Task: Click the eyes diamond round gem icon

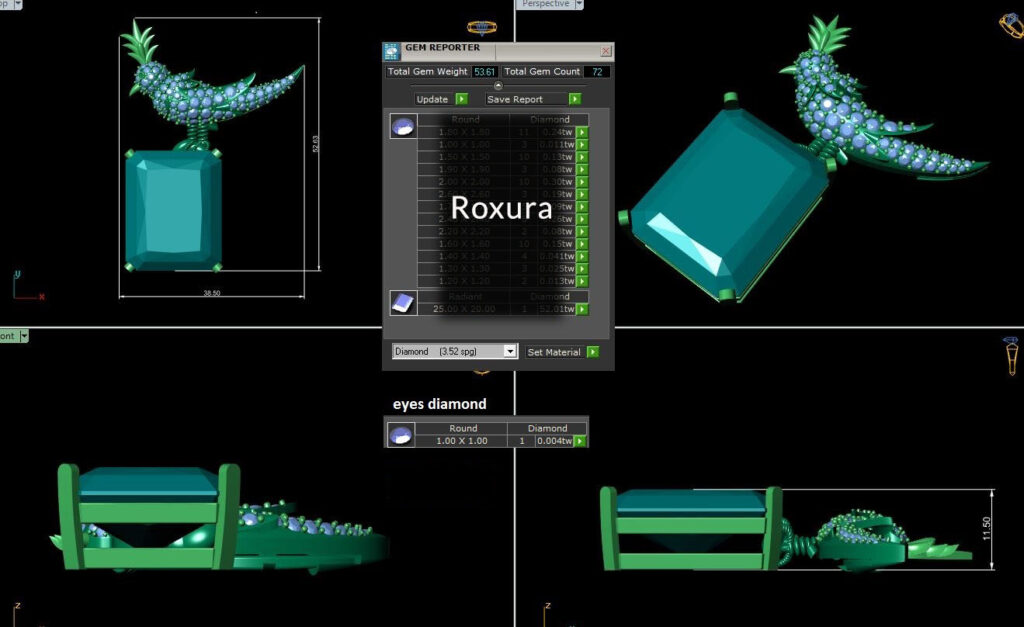Action: tap(401, 435)
